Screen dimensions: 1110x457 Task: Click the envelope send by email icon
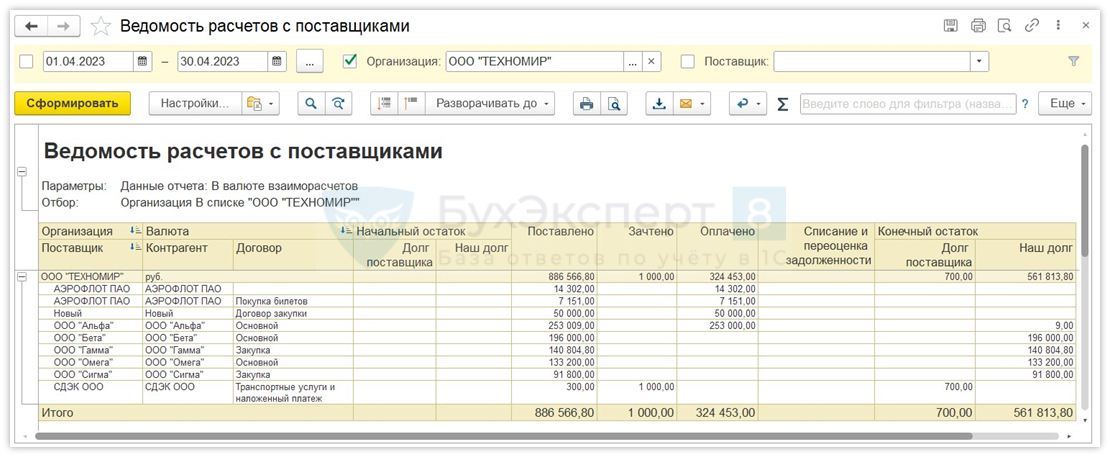tap(686, 103)
